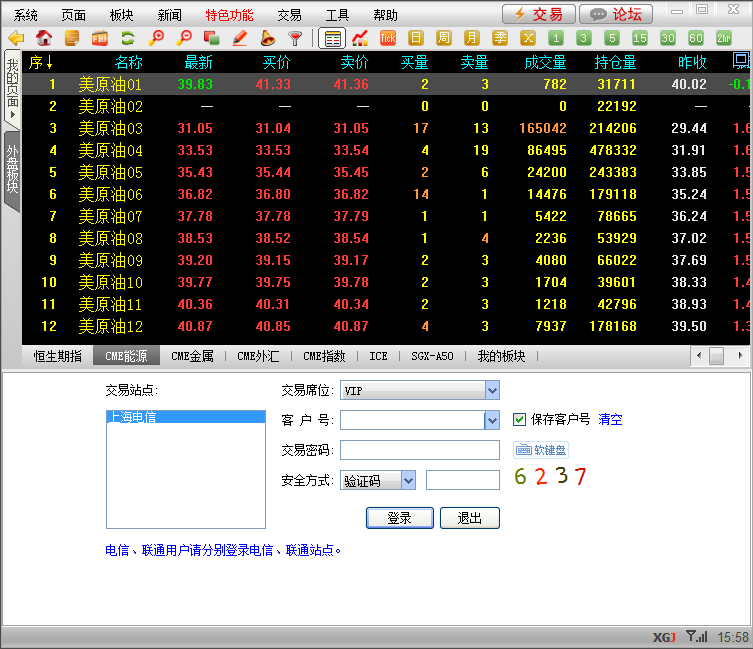Click the 登录 button
This screenshot has width=753, height=649.
coord(399,518)
